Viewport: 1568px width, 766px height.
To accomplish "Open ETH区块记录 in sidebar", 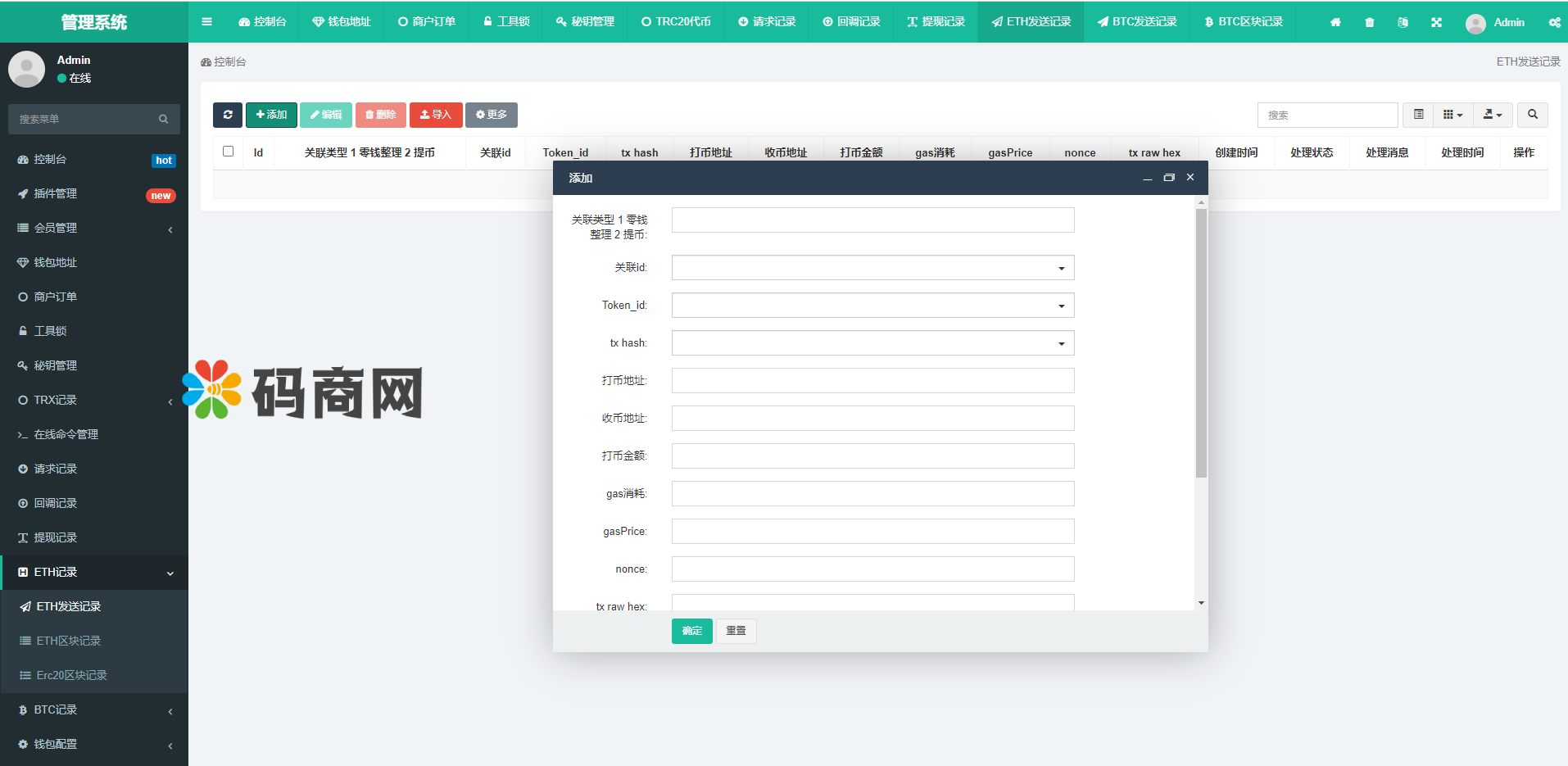I will [69, 641].
